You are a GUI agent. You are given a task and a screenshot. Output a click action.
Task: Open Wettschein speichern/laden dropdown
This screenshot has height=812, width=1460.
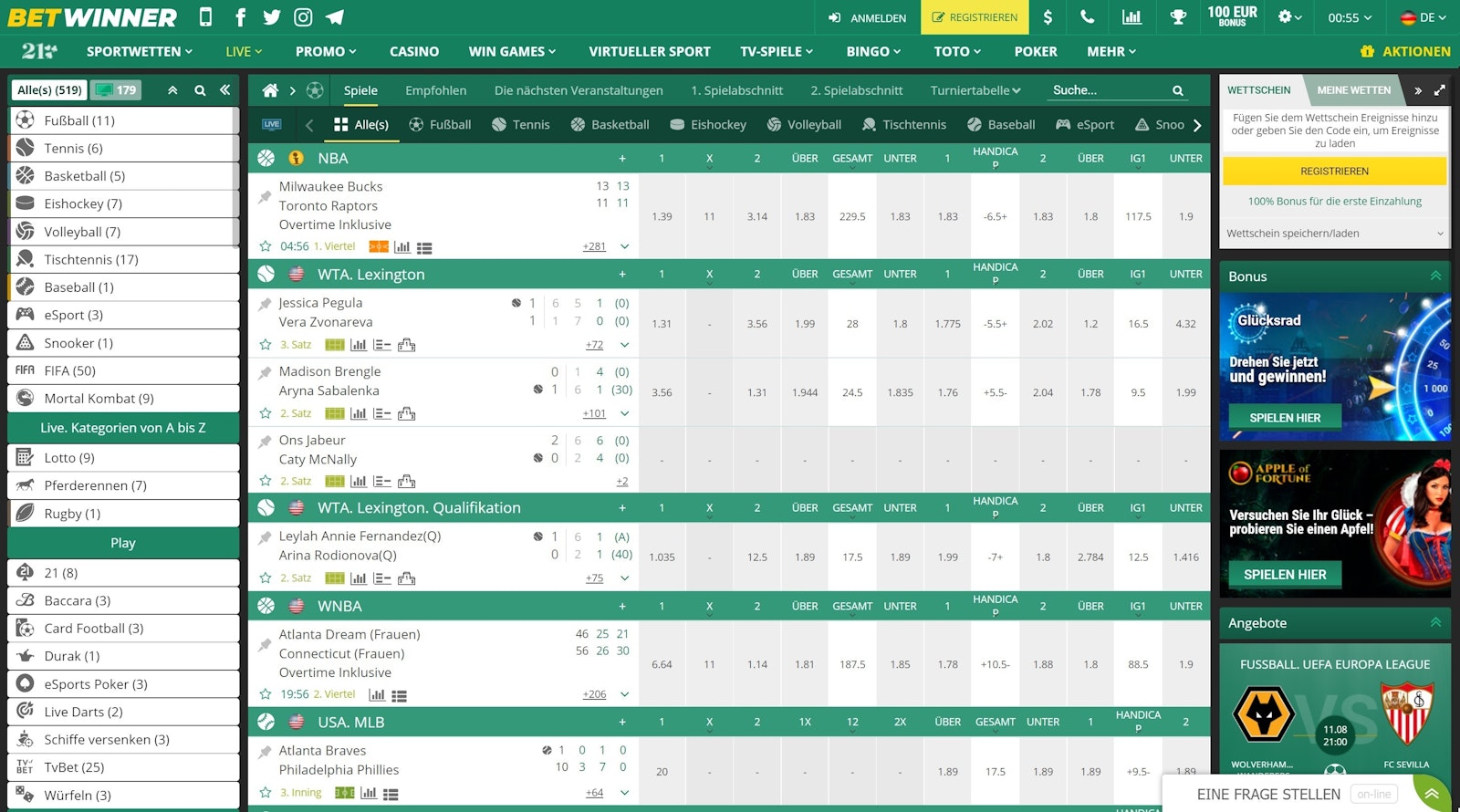[1334, 234]
